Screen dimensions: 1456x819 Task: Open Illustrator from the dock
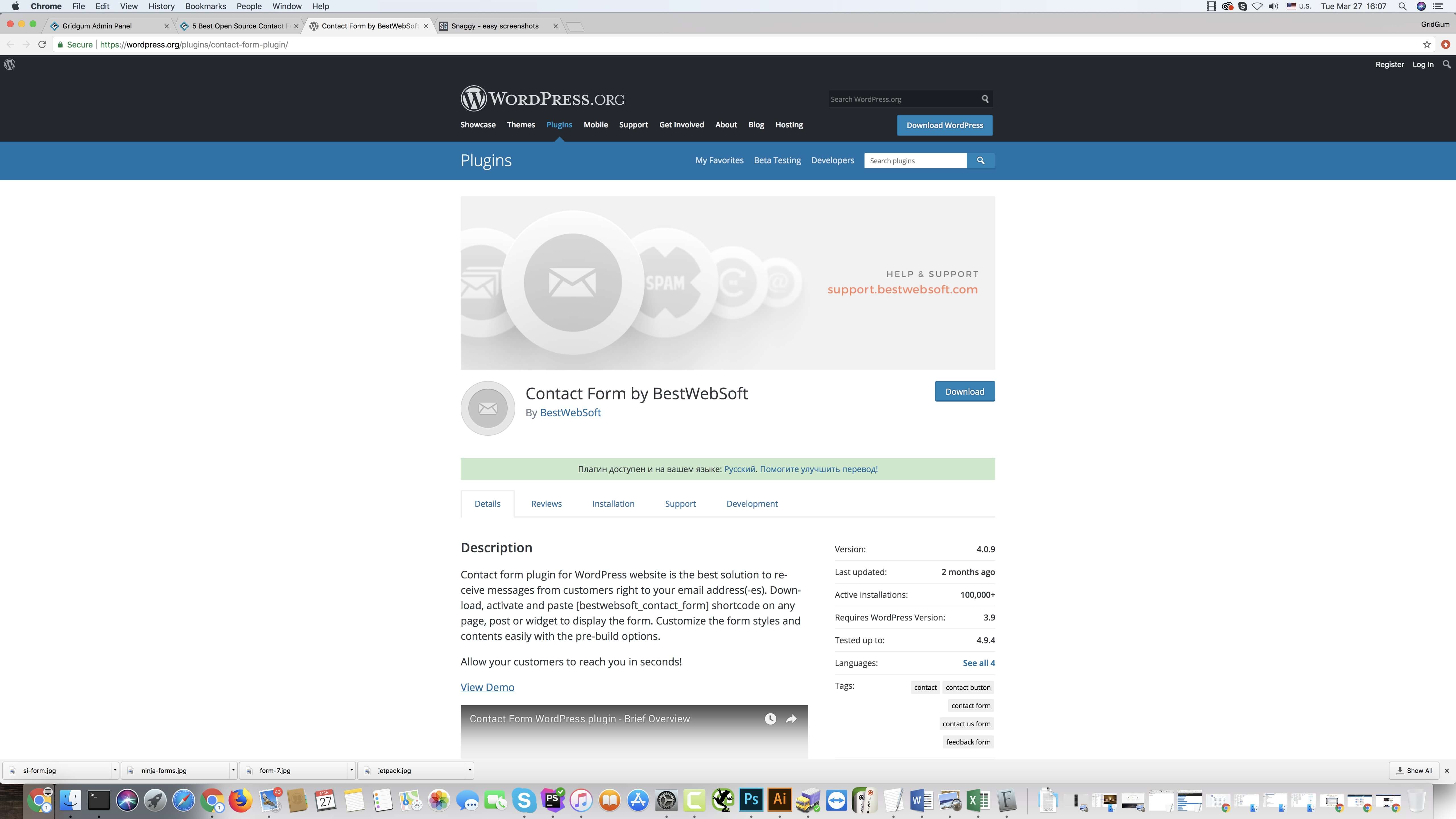[779, 800]
